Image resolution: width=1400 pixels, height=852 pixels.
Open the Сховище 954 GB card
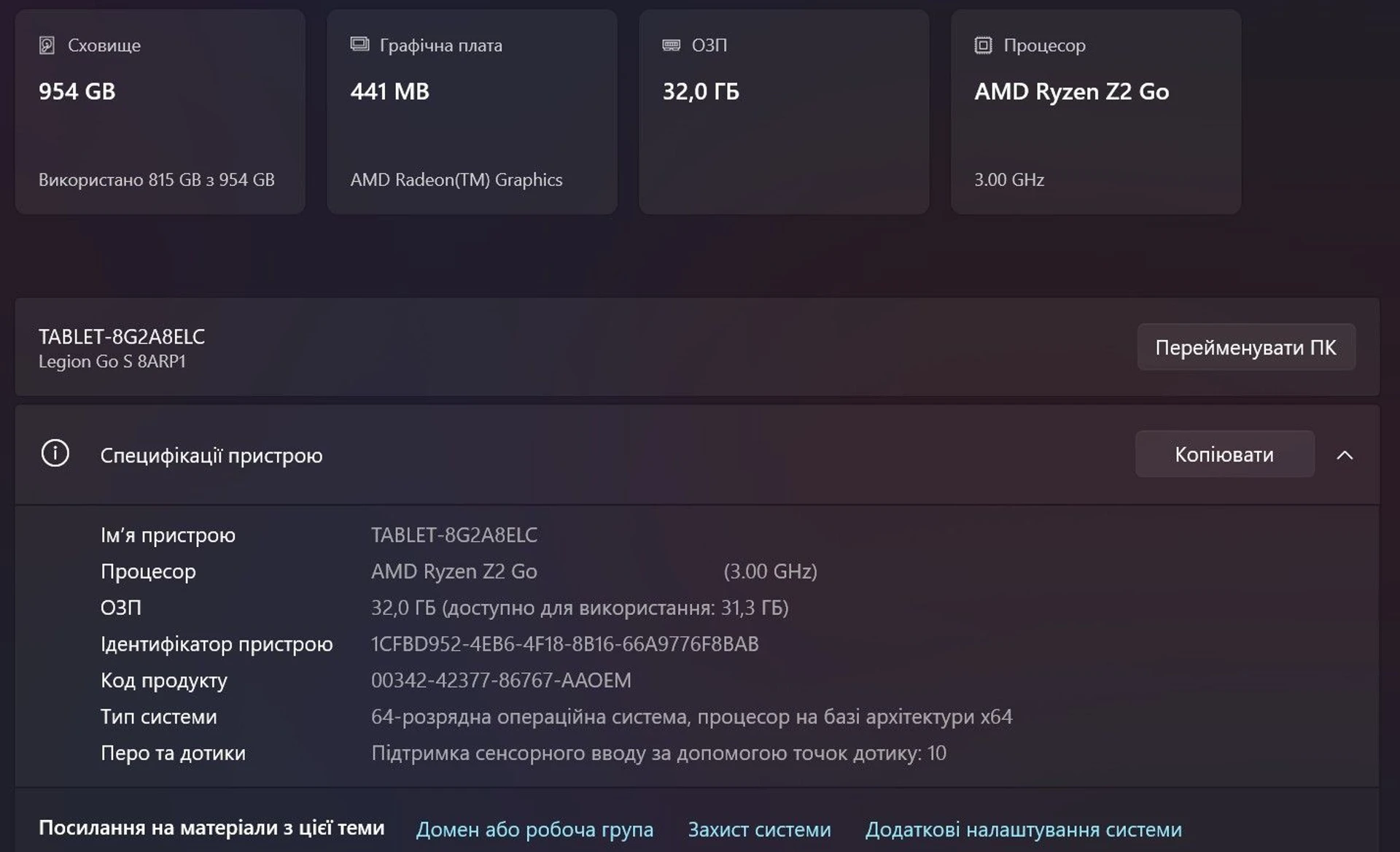[160, 112]
